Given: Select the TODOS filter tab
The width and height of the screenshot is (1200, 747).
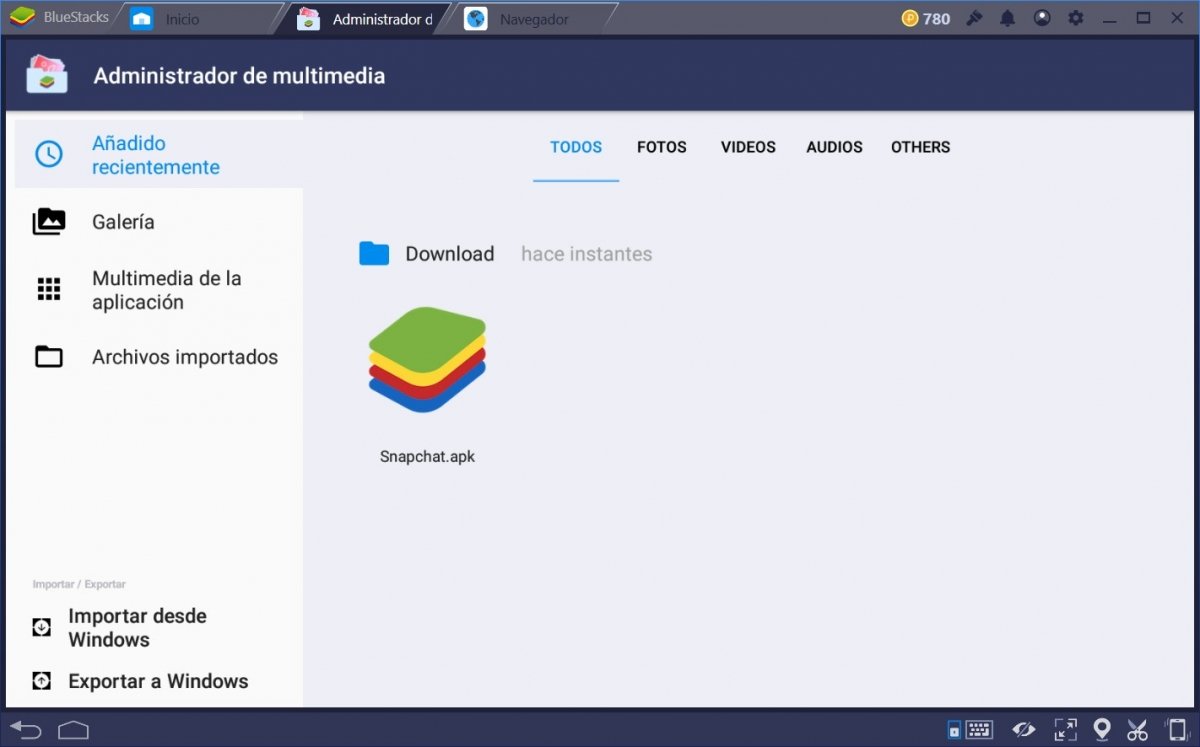Looking at the screenshot, I should 576,147.
